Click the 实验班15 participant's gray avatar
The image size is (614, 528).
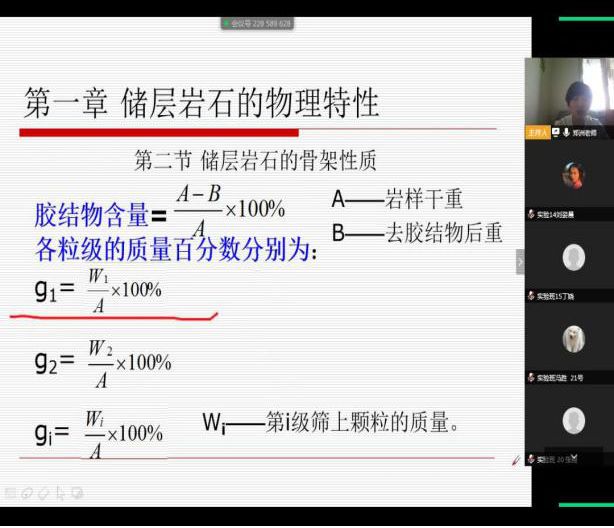click(573, 258)
